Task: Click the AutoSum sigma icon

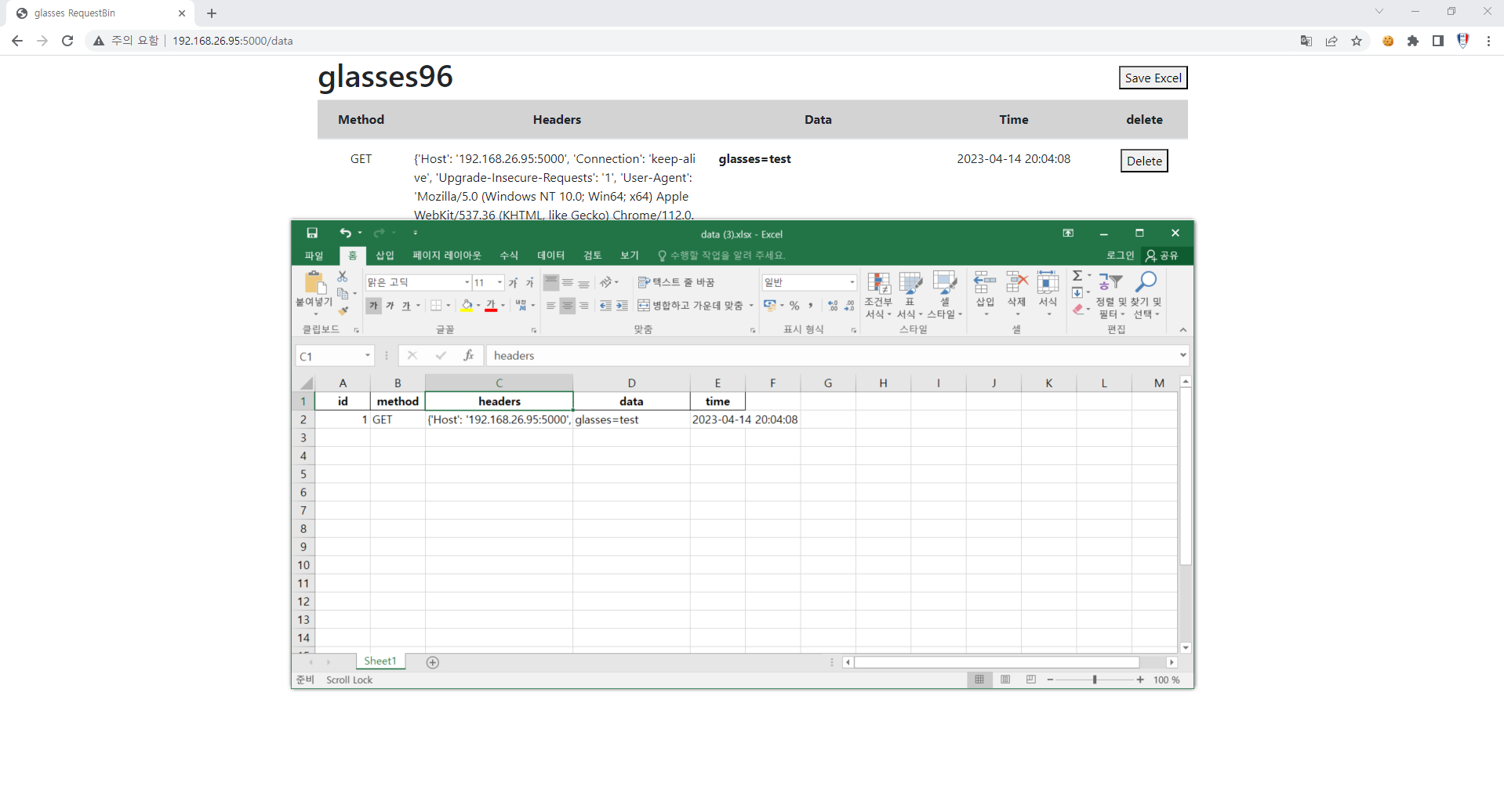Action: (x=1077, y=276)
